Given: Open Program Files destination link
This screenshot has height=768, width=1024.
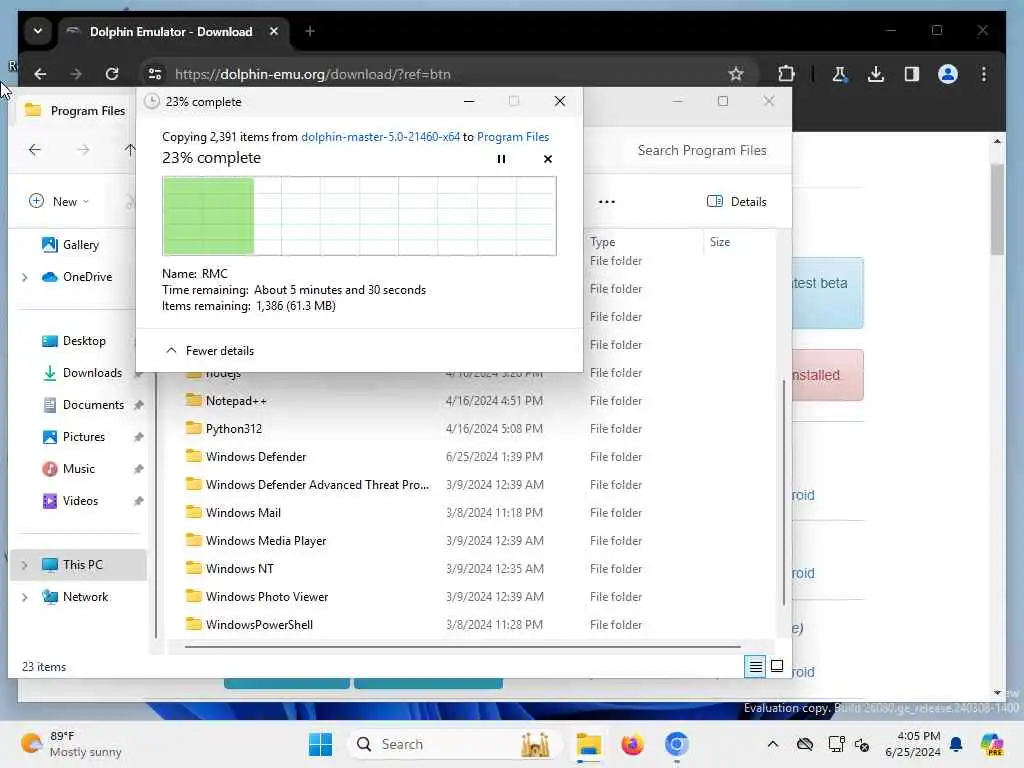Looking at the screenshot, I should (513, 136).
